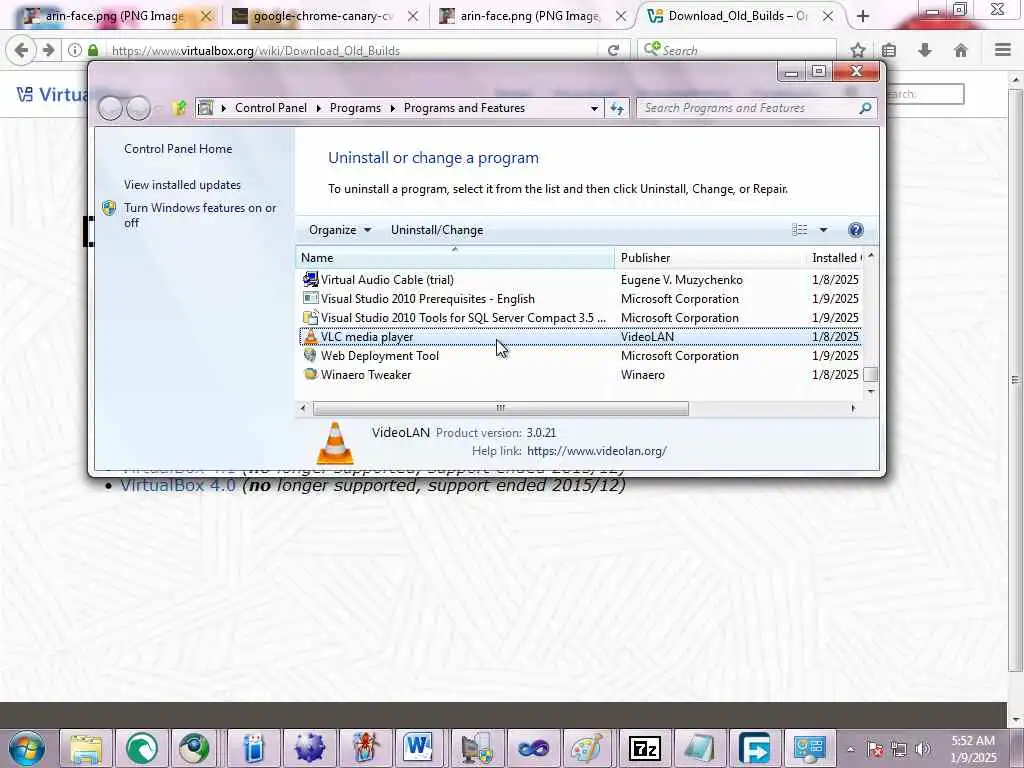Click Uninstall/Change button

click(x=437, y=230)
